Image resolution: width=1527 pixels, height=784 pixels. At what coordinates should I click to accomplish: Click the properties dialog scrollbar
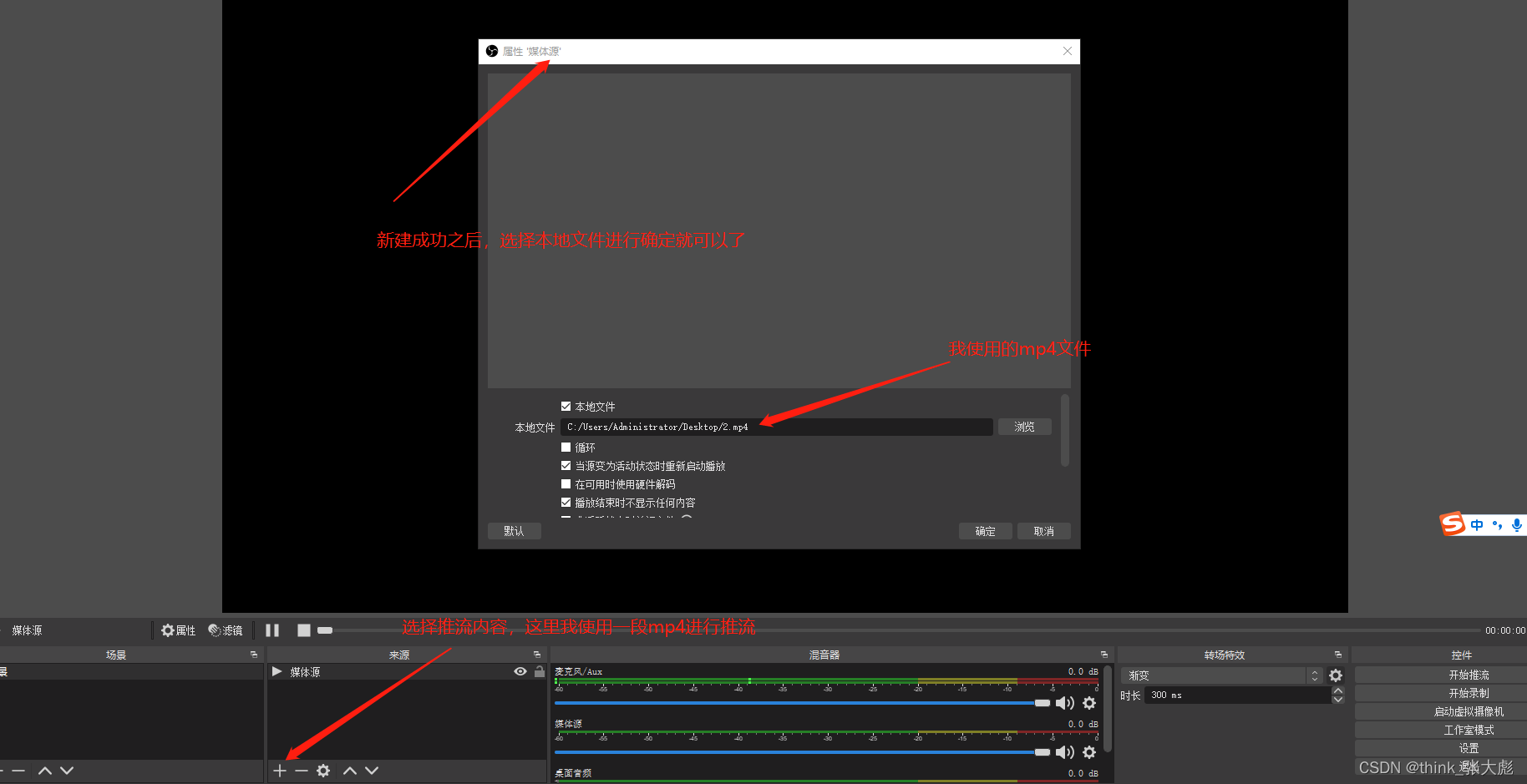click(x=1065, y=430)
